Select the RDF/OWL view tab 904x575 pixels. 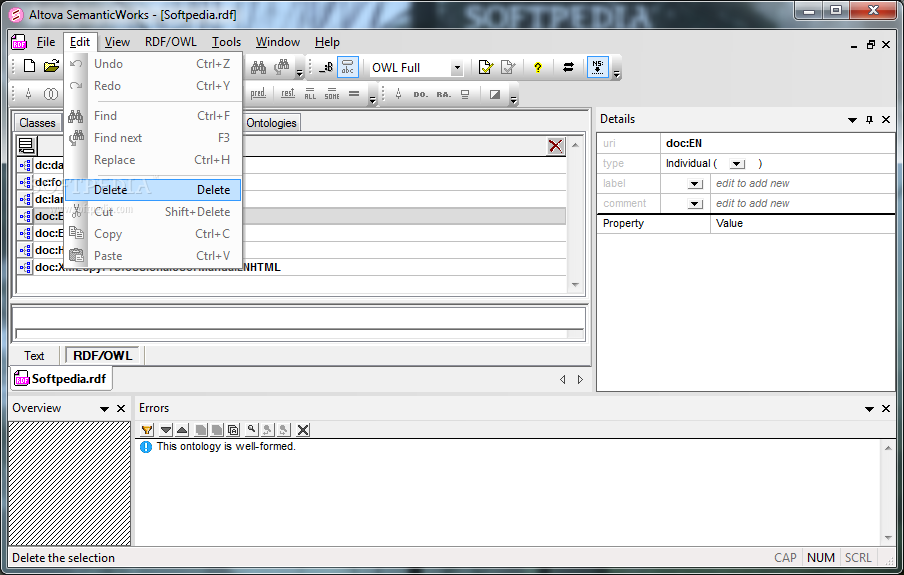(x=103, y=356)
